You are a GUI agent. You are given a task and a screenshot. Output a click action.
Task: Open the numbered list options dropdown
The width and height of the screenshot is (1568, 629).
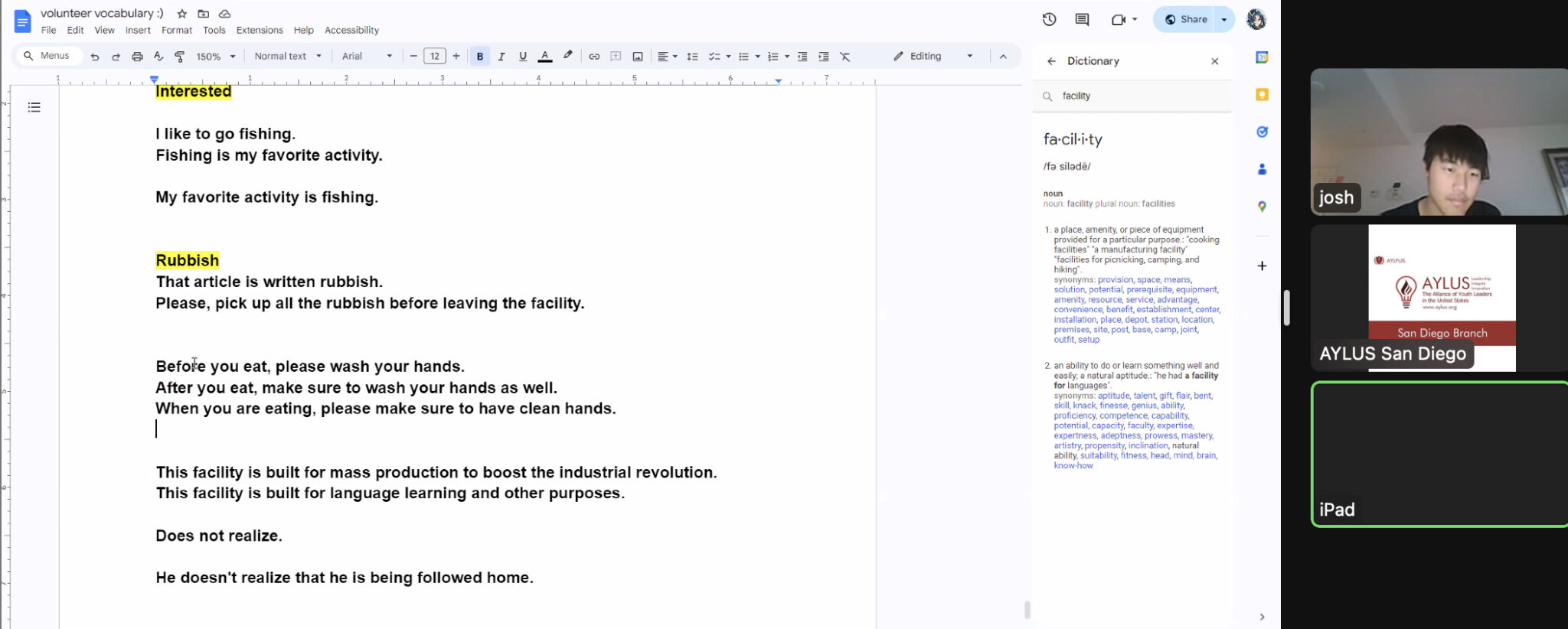pyautogui.click(x=778, y=57)
